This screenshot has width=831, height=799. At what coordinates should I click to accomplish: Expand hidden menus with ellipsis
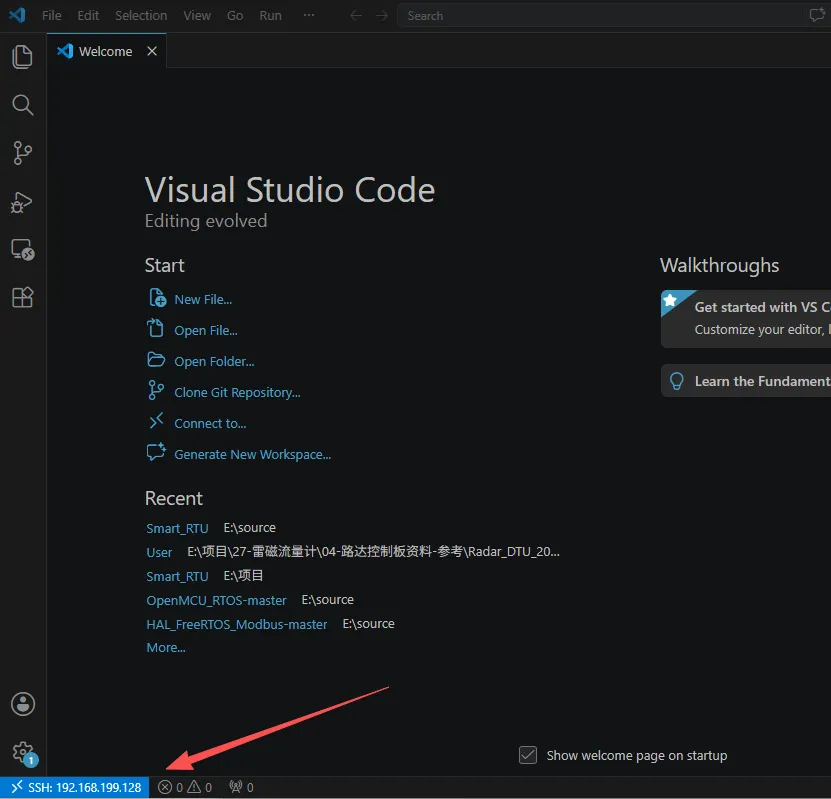point(309,15)
